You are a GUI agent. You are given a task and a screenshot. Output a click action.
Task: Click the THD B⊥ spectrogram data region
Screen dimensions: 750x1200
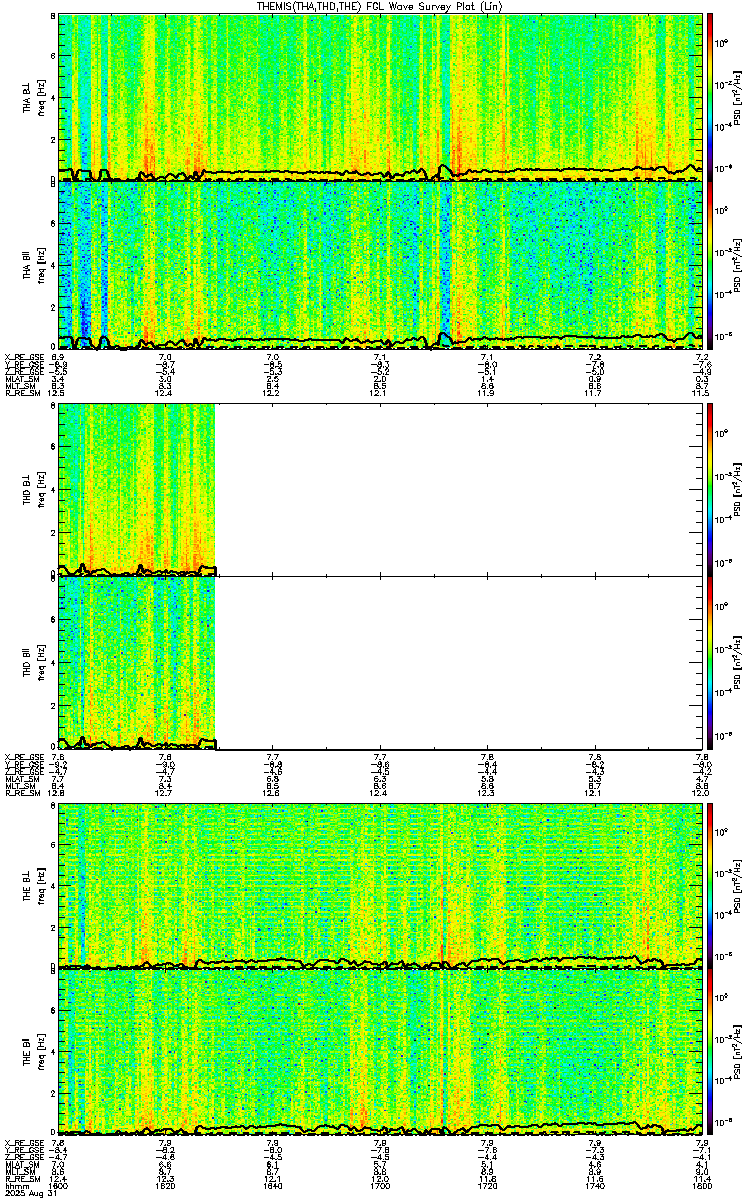(138, 489)
